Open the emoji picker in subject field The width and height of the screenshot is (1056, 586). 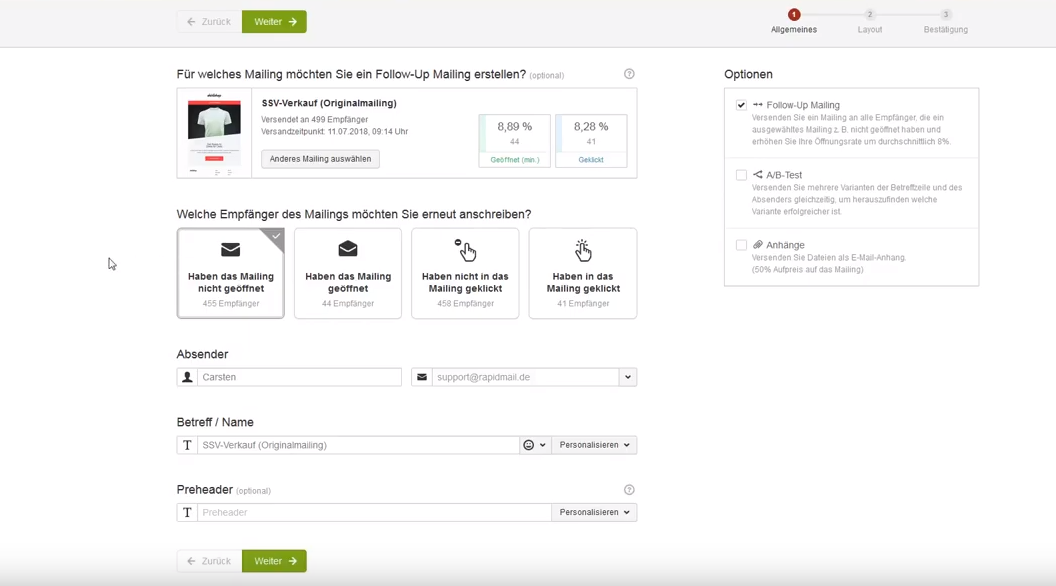click(534, 445)
